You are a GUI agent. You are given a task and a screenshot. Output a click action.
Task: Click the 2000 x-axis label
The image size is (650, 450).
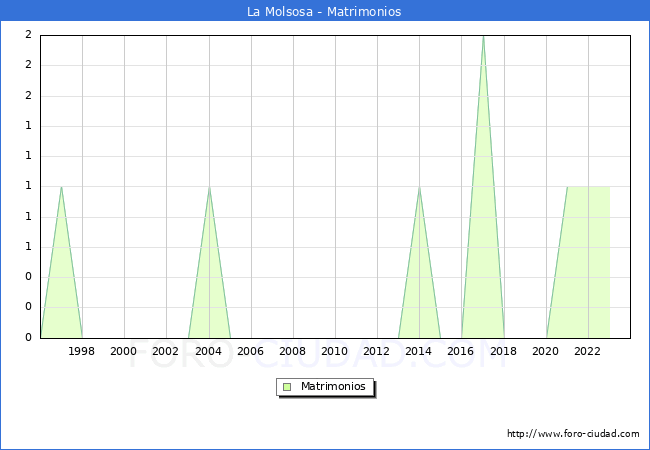[123, 351]
